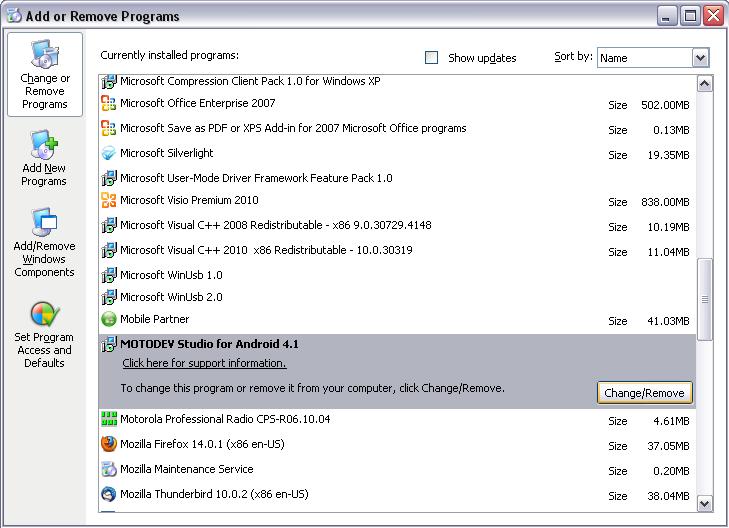This screenshot has height=528, width=729.
Task: Click the title bar Add or Remove Programs icon
Action: (14, 16)
